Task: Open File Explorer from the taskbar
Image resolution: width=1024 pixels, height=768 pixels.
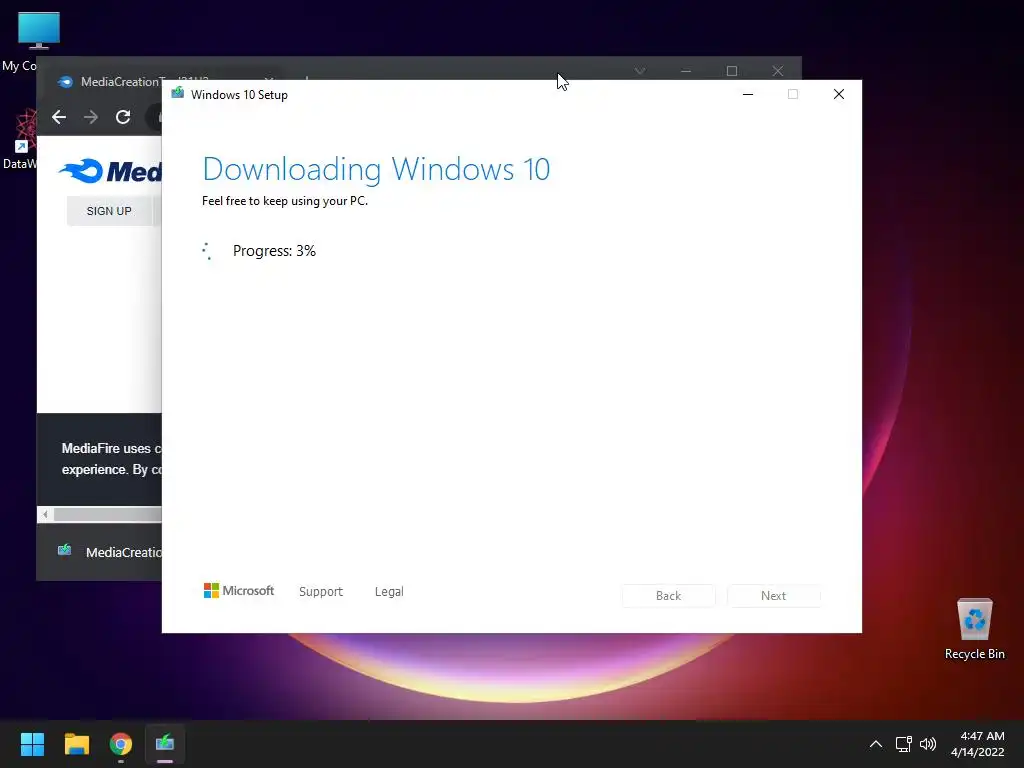Action: (76, 744)
